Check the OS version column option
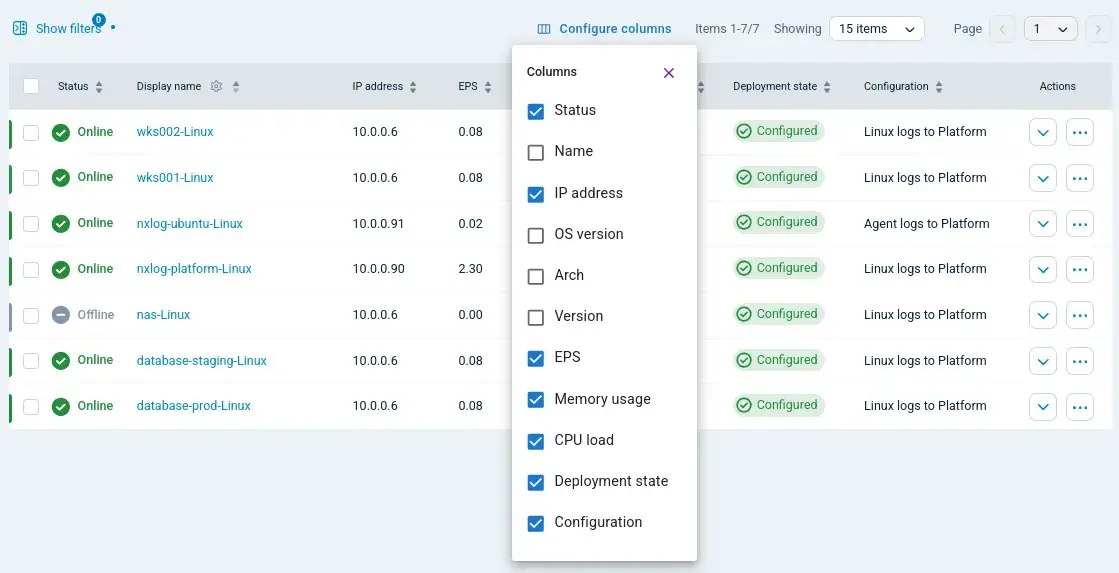 click(536, 235)
